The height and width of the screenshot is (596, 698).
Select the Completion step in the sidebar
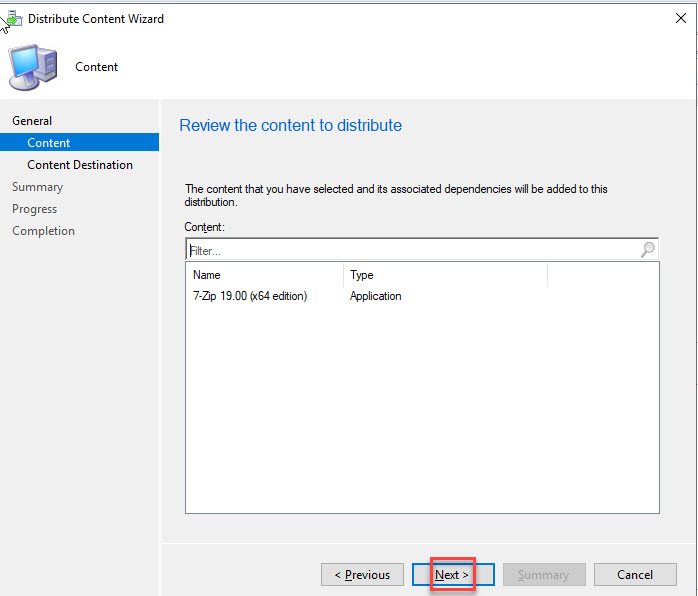tap(43, 231)
